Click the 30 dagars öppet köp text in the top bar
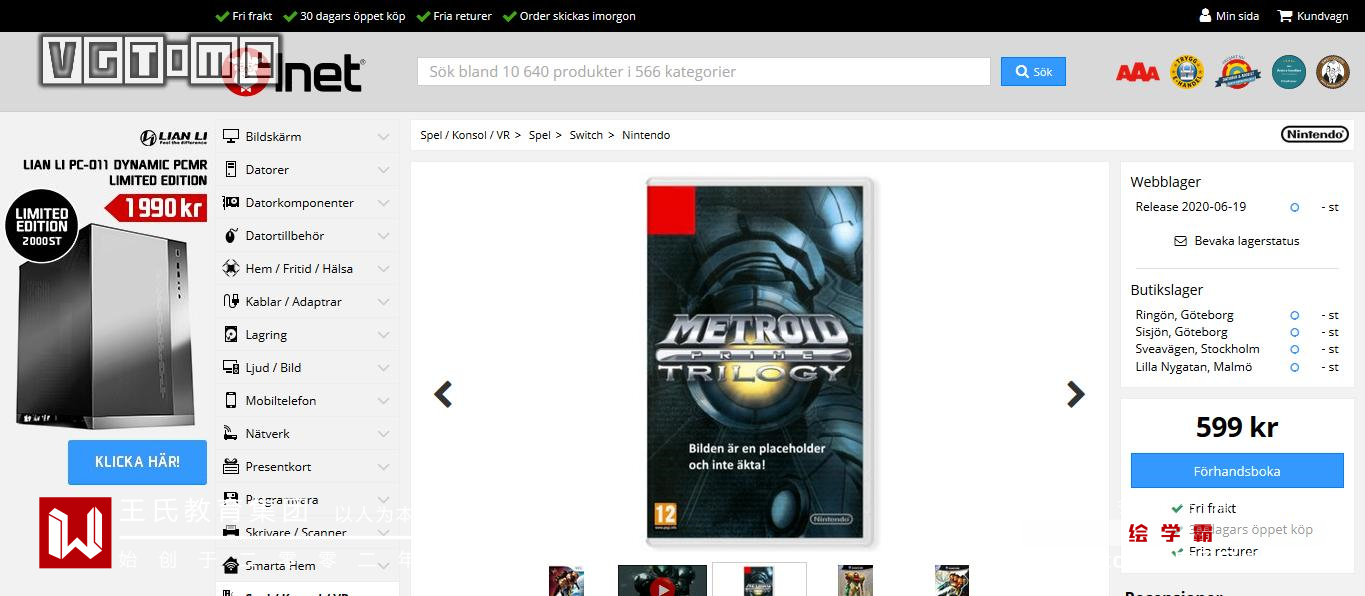 pyautogui.click(x=352, y=16)
